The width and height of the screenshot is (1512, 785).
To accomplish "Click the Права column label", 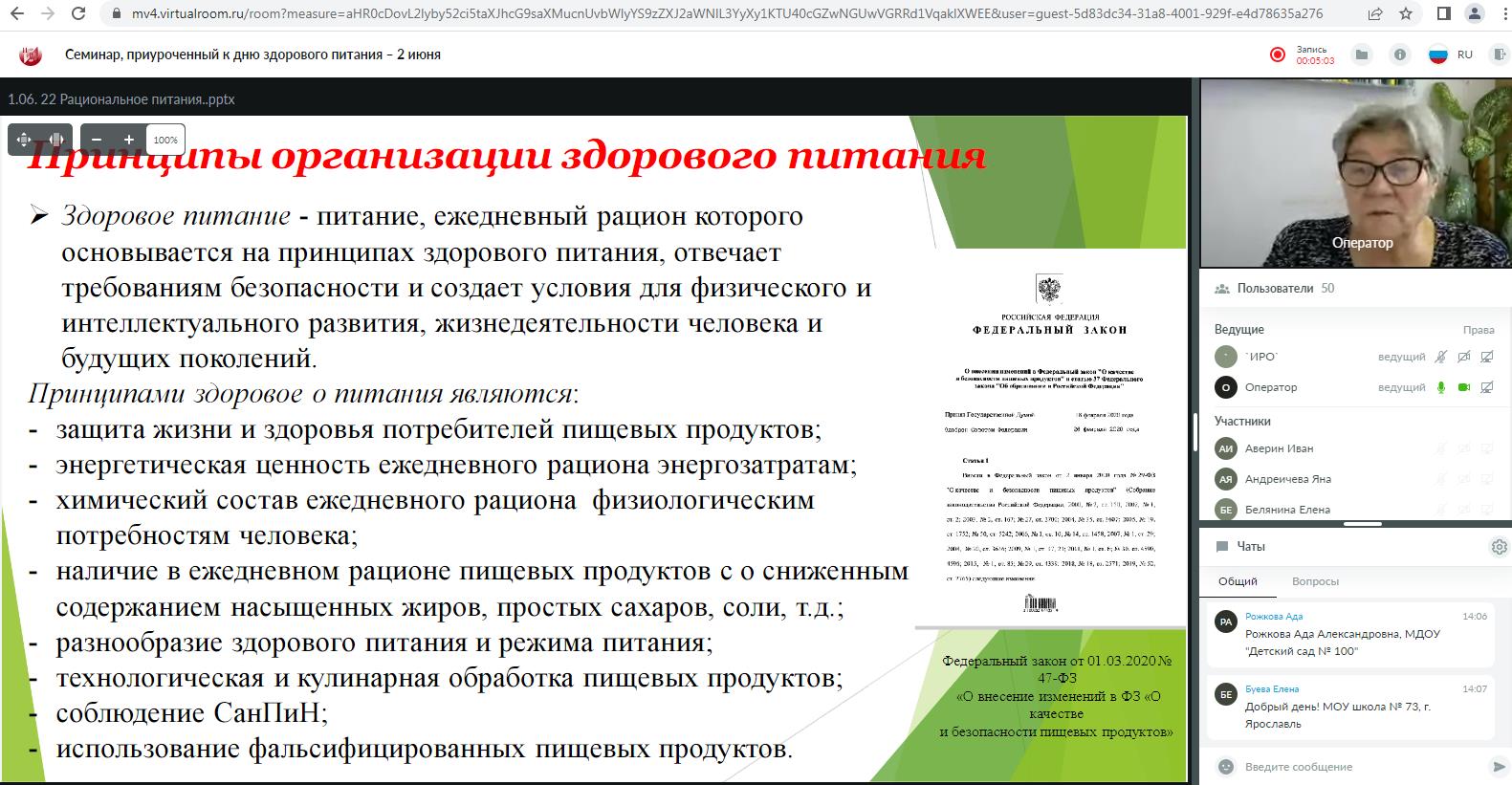I will point(1479,330).
